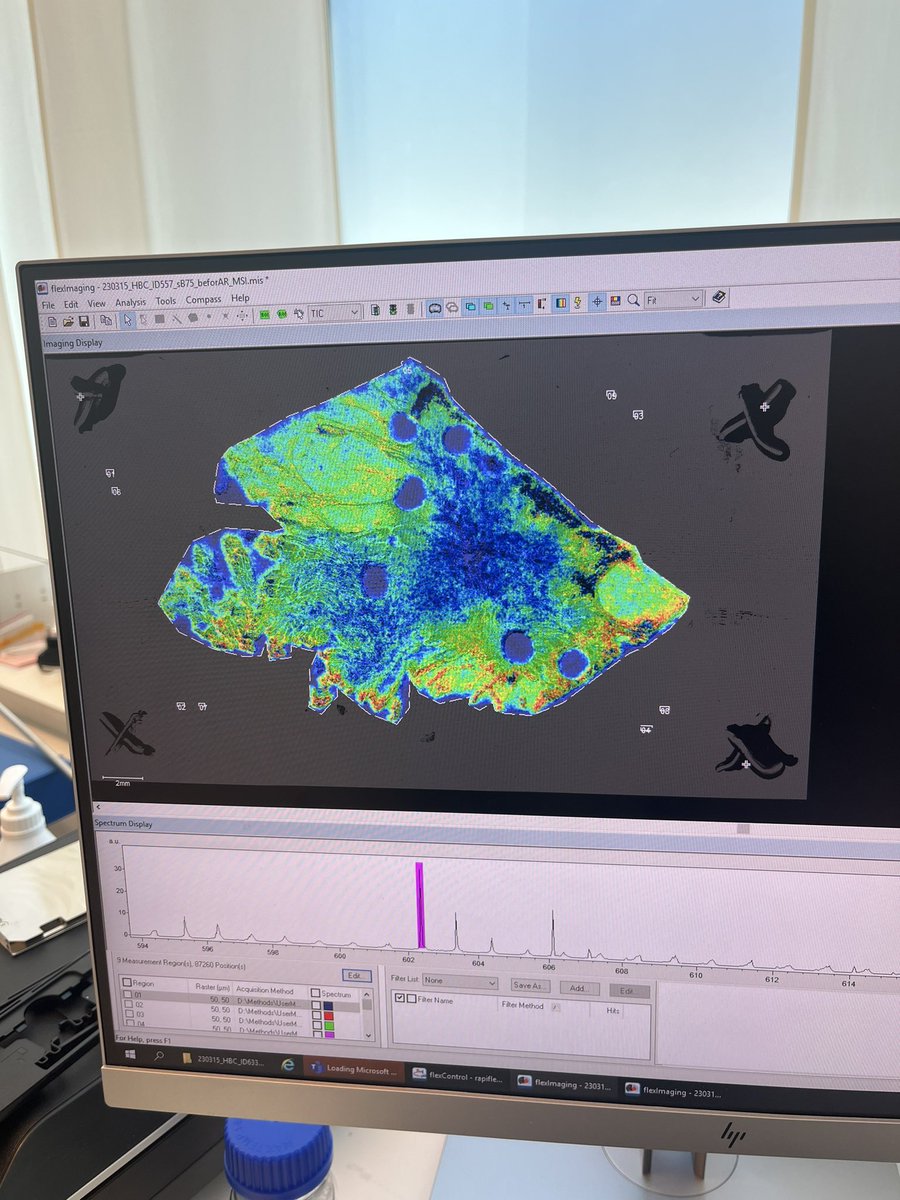Click the Save As button
This screenshot has width=900, height=1200.
point(530,986)
